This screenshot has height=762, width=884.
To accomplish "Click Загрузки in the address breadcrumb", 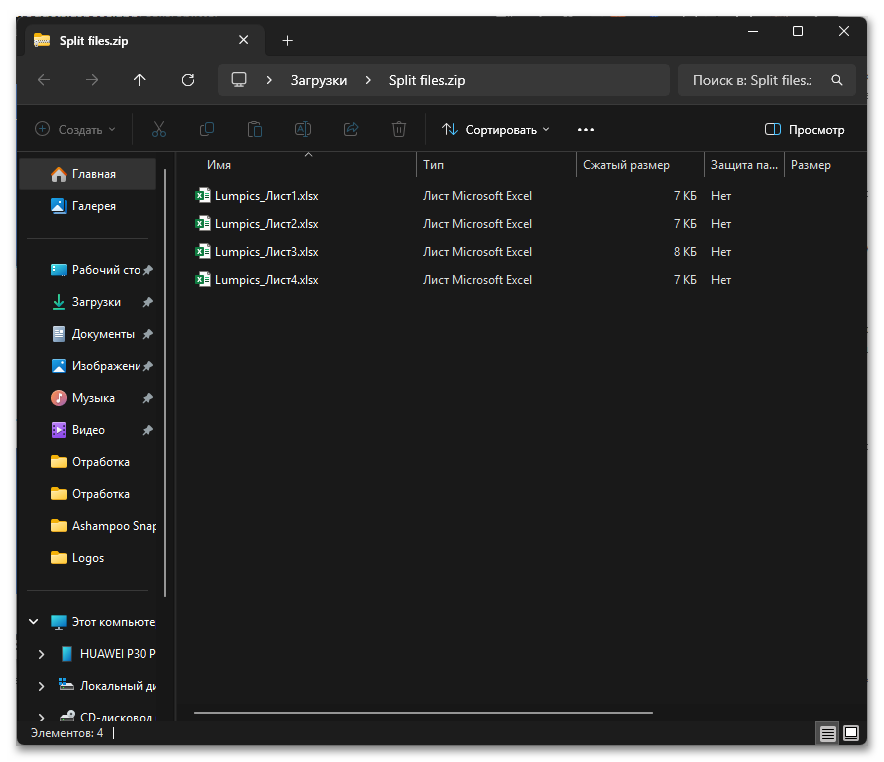I will [x=318, y=80].
